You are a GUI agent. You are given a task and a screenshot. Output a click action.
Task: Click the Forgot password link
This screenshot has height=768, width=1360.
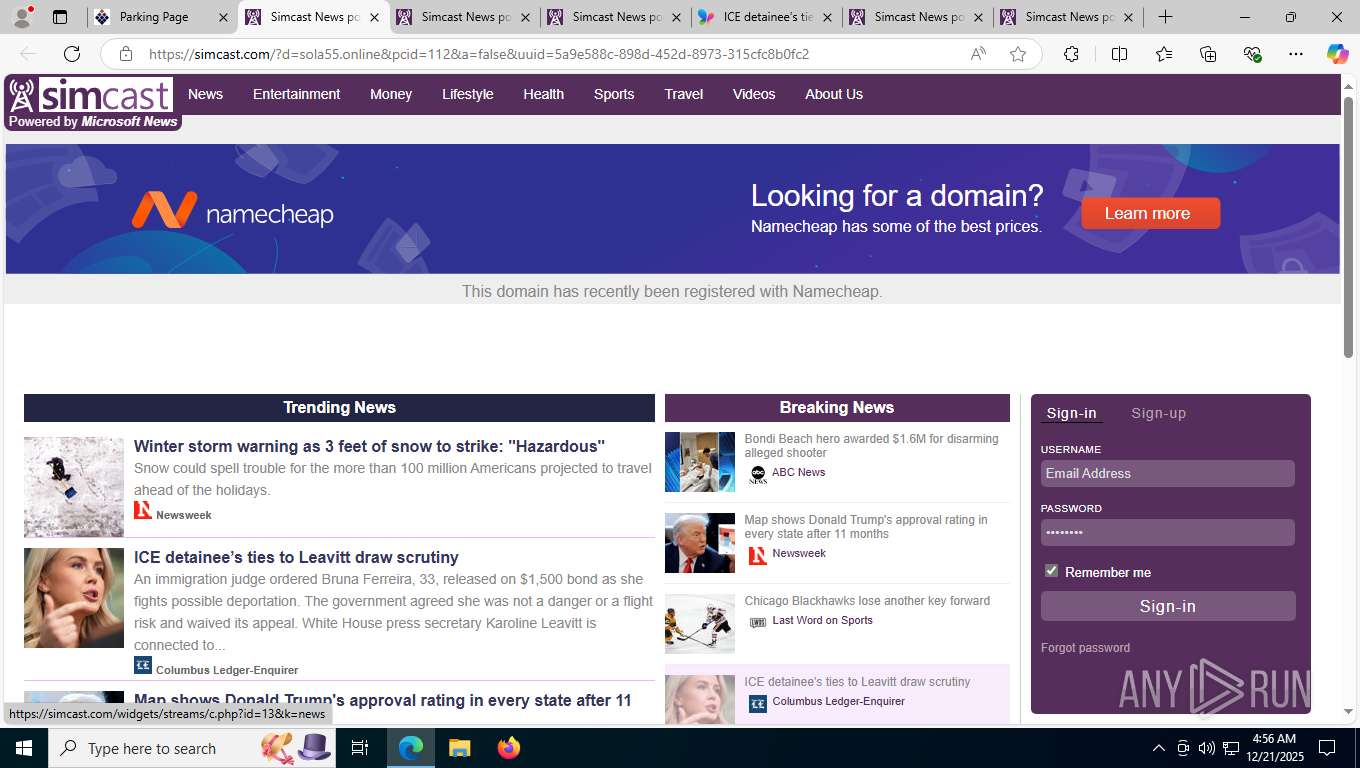click(1085, 648)
